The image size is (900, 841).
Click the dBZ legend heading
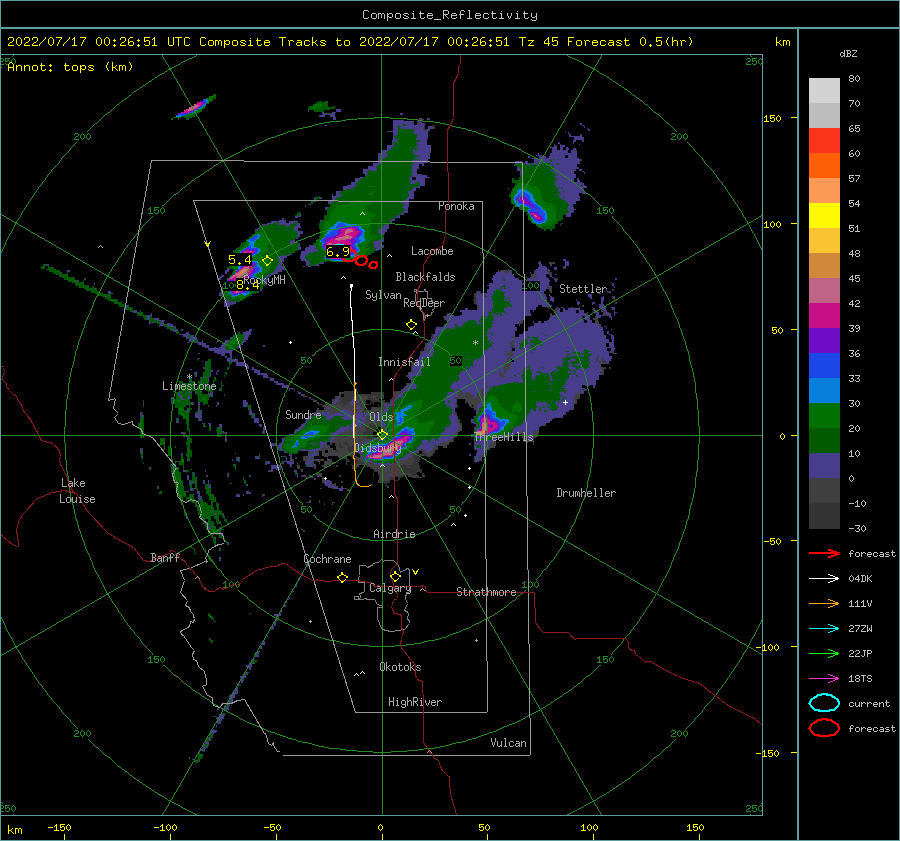coord(848,53)
